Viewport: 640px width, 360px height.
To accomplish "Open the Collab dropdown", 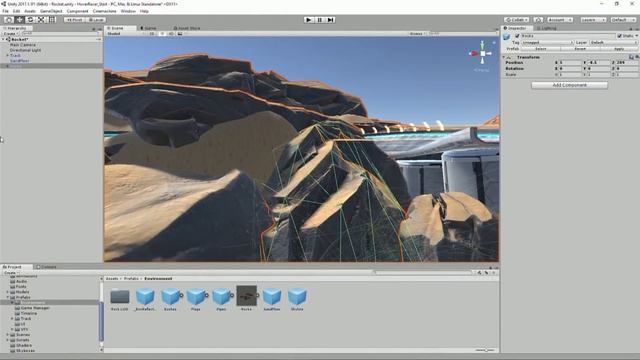I will tap(517, 20).
